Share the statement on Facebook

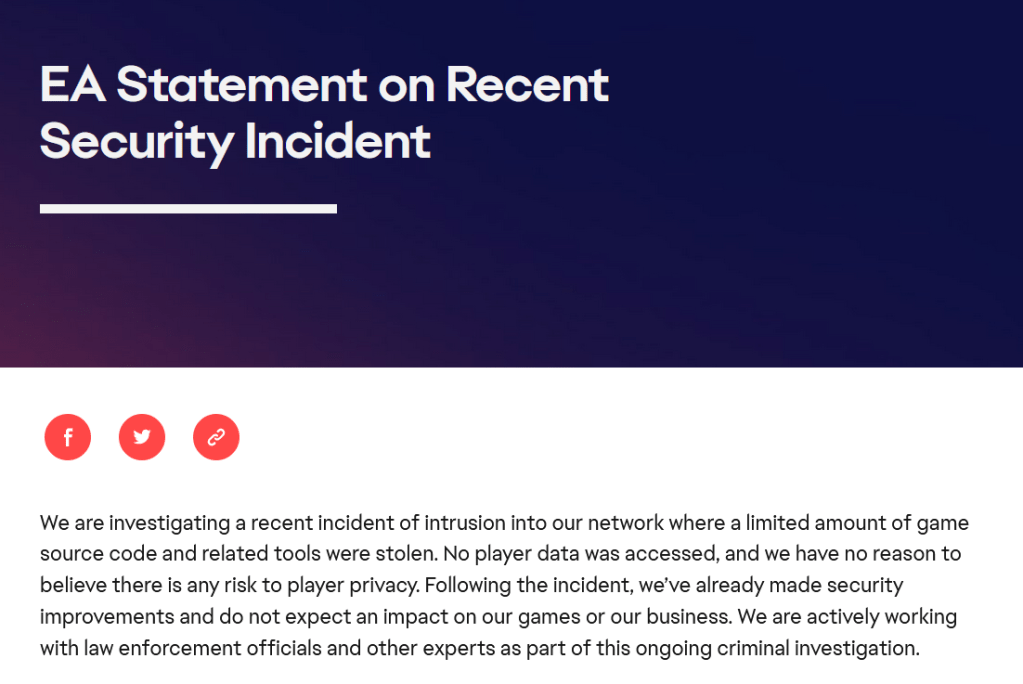(x=68, y=437)
